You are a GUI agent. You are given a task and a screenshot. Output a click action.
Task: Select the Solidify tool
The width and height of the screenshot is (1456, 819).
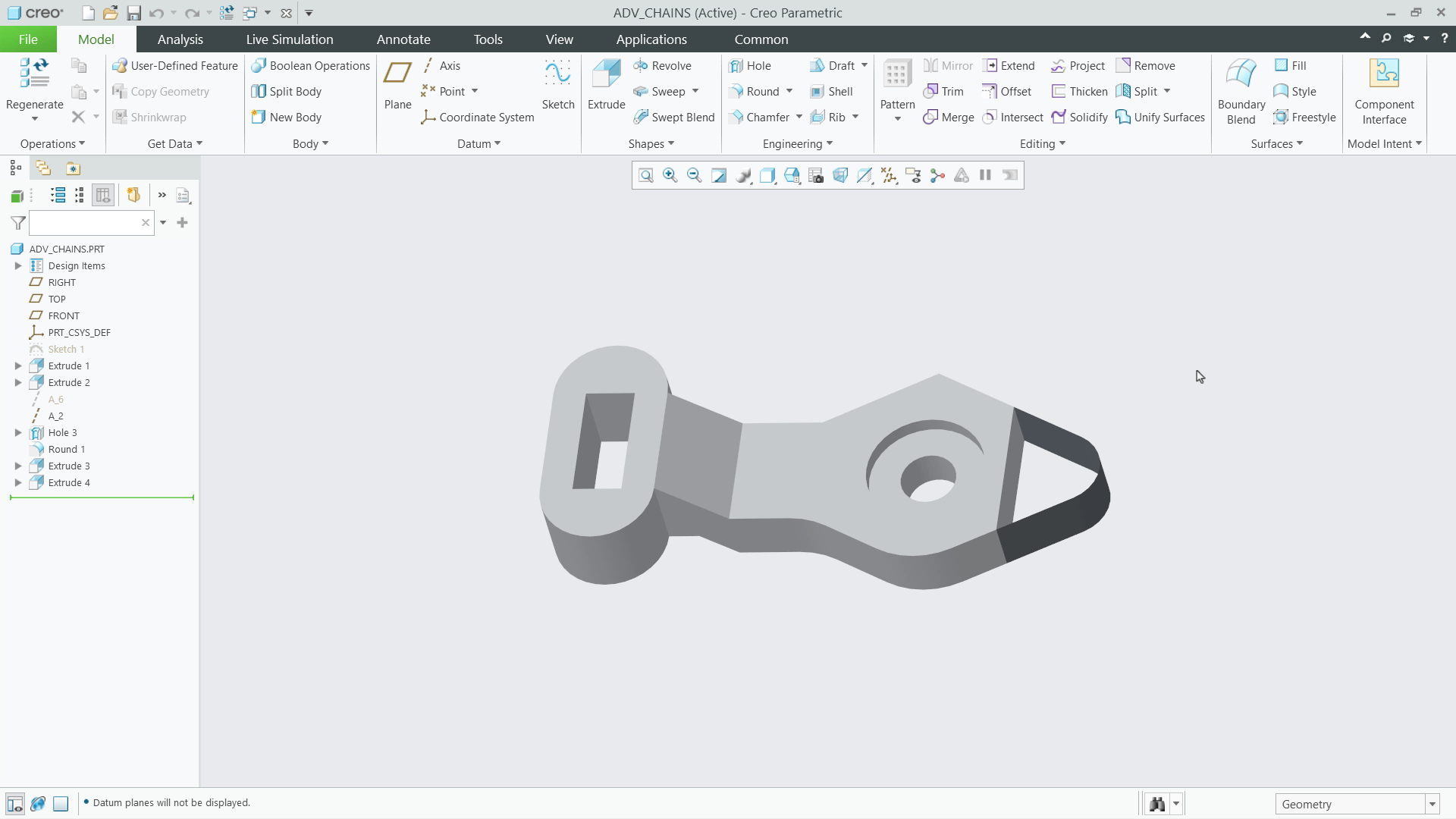pyautogui.click(x=1079, y=118)
